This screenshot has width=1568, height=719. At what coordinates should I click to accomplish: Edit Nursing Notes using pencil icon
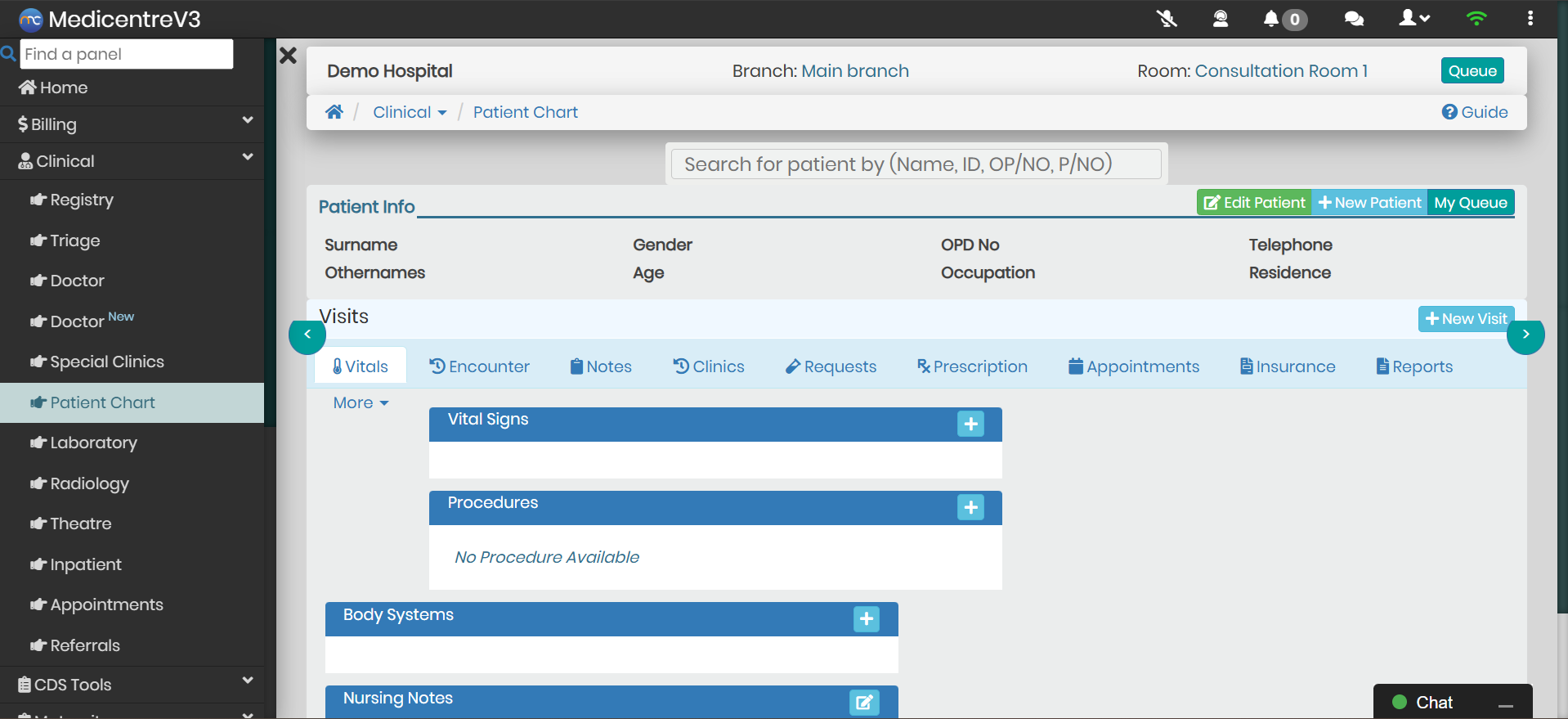click(864, 702)
